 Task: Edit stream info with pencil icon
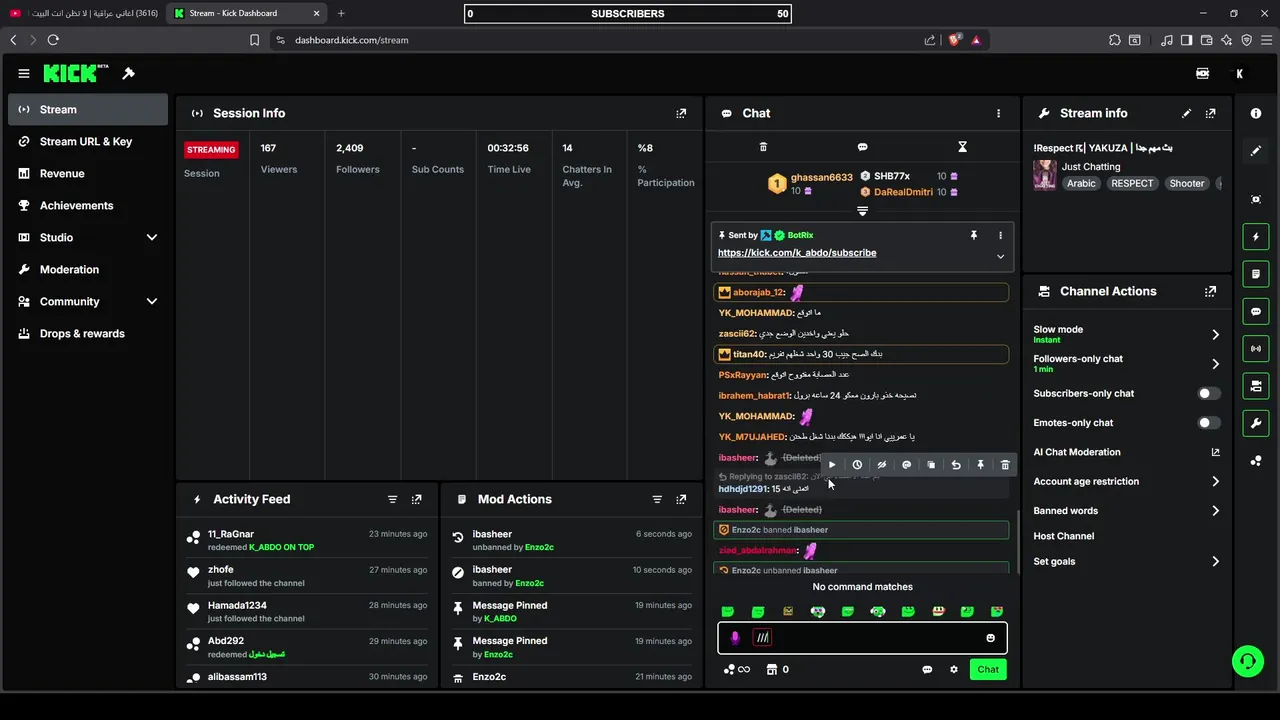[1186, 113]
